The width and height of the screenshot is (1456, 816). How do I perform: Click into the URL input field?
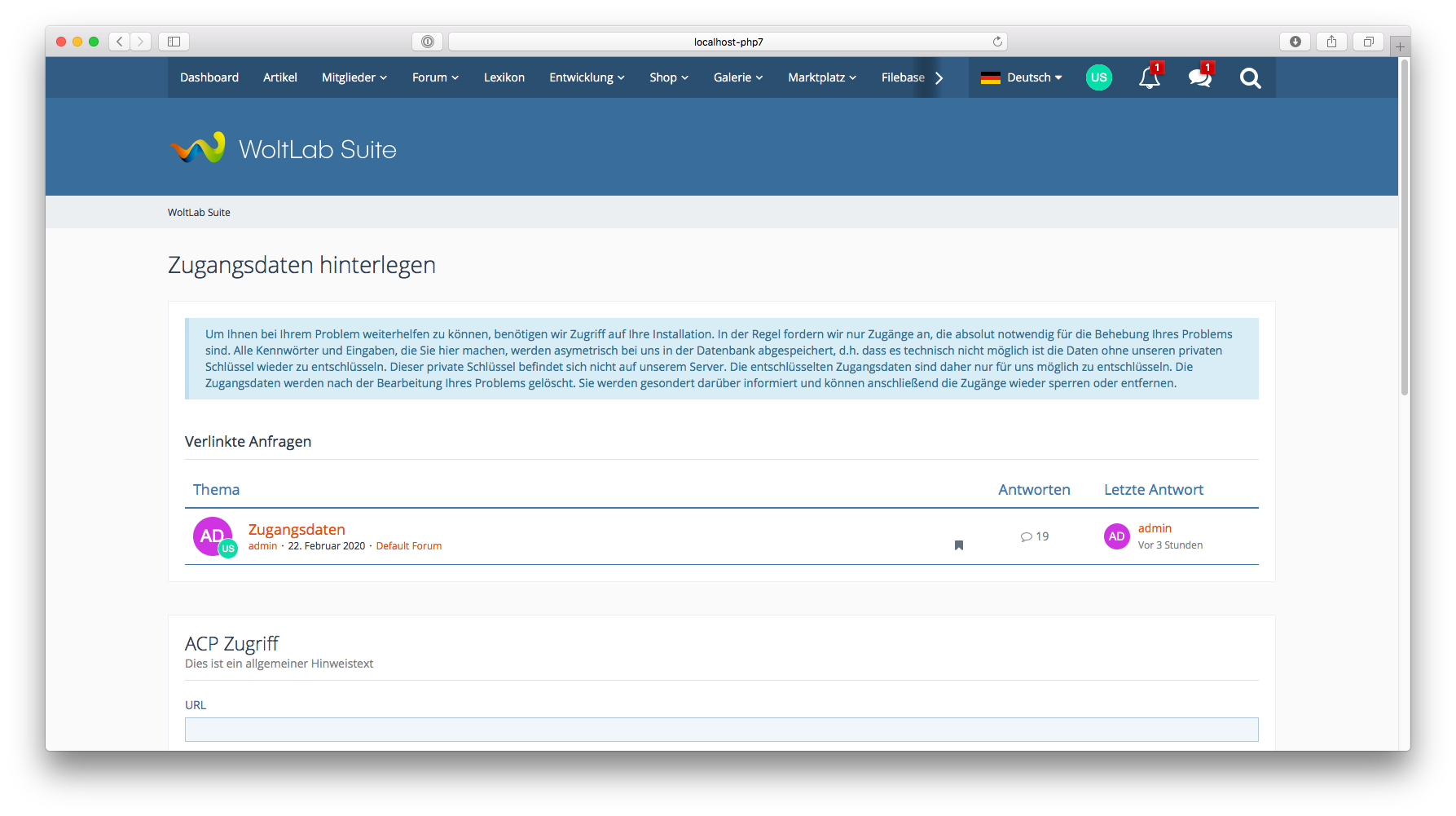click(721, 730)
